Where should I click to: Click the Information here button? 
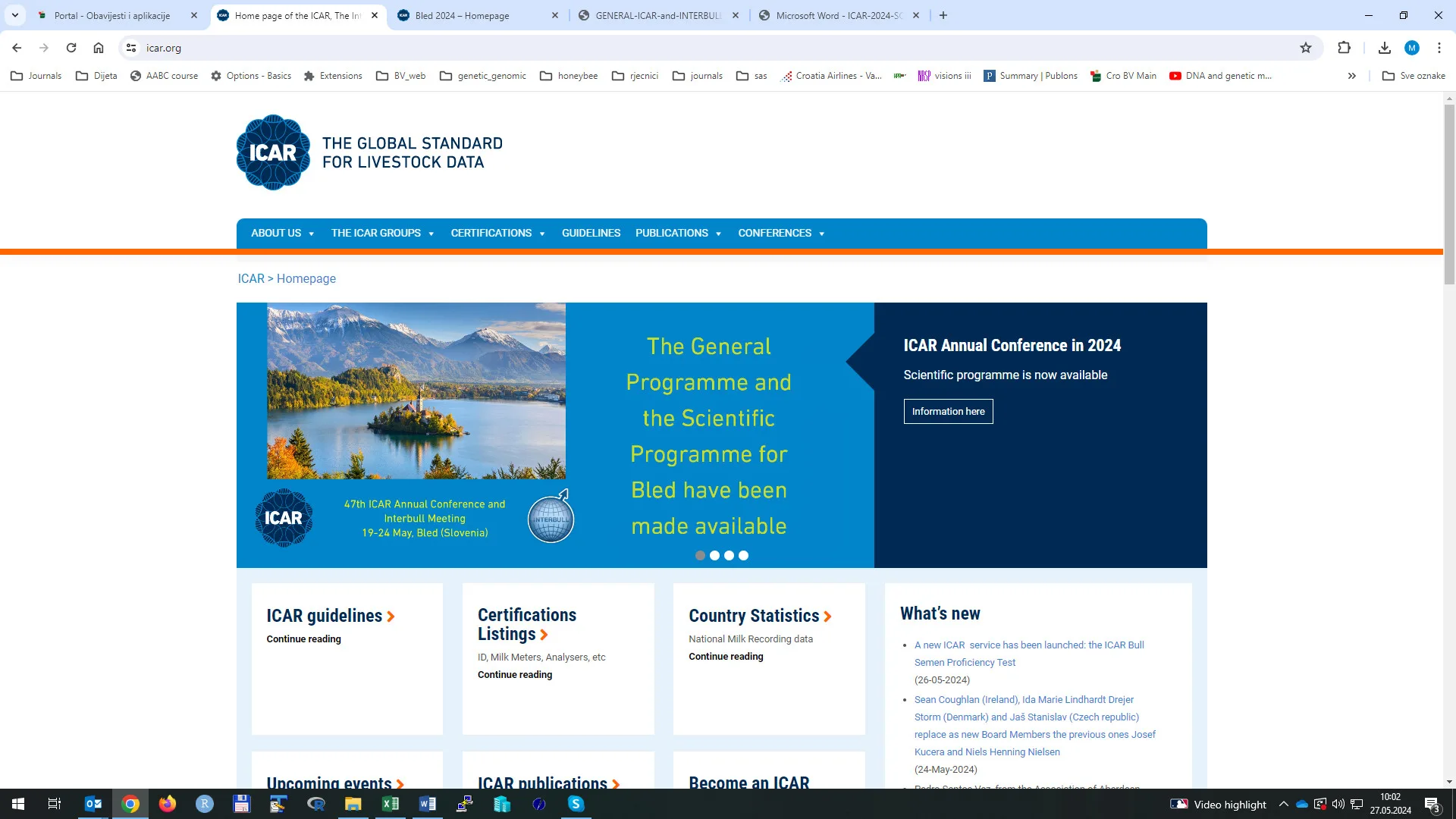pos(948,411)
